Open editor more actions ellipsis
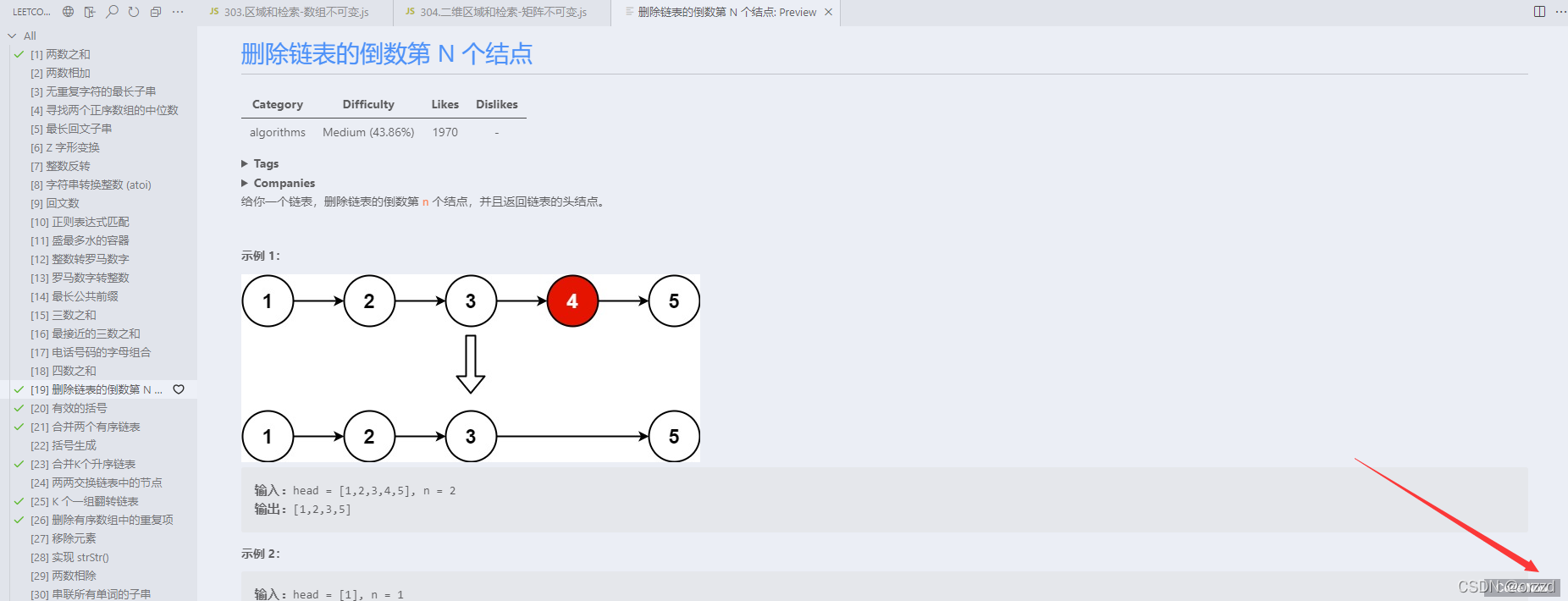 pyautogui.click(x=1560, y=12)
